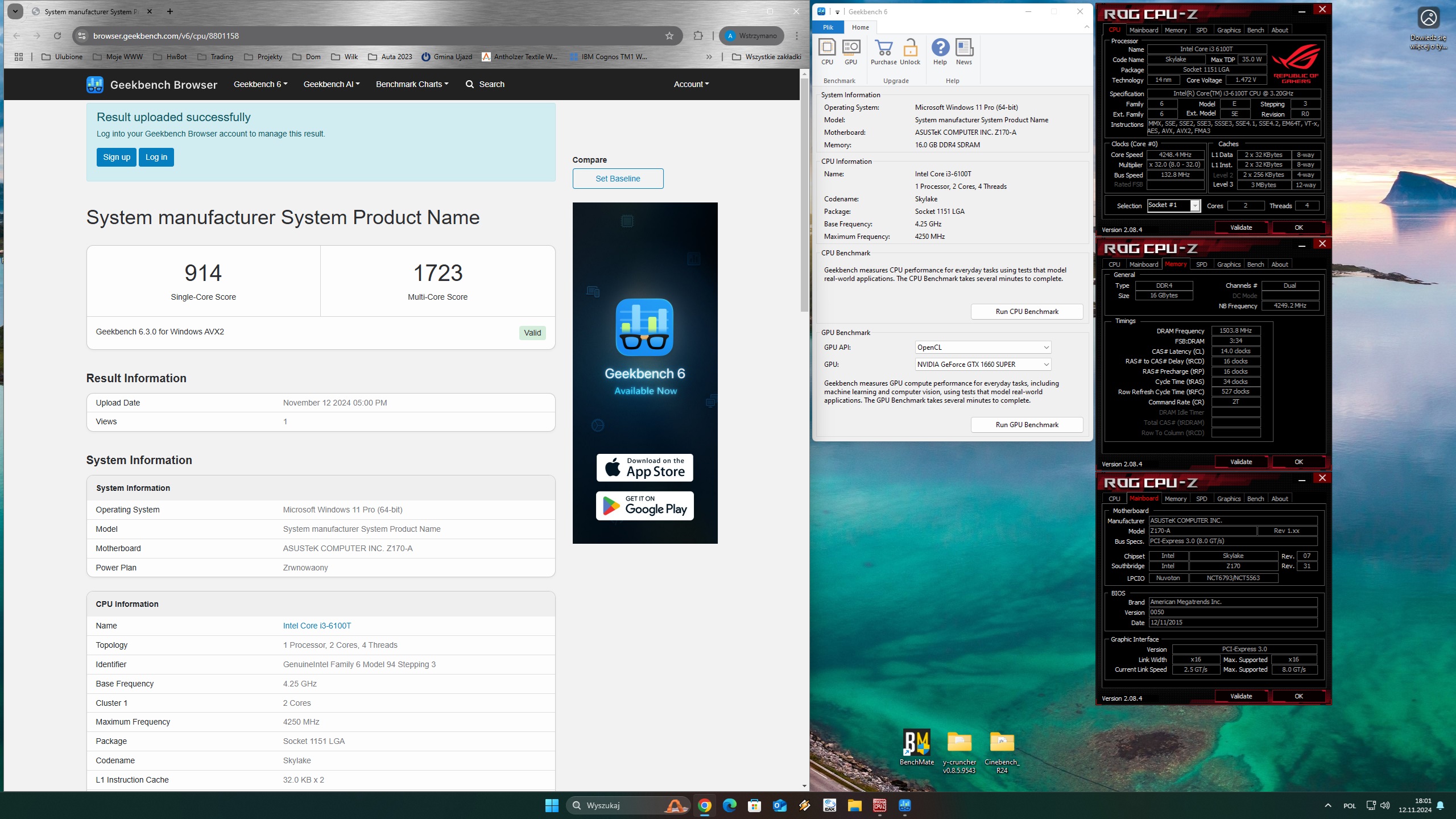Click the Purchase cart icon in Geekbench 6
1456x819 pixels.
pyautogui.click(x=883, y=52)
